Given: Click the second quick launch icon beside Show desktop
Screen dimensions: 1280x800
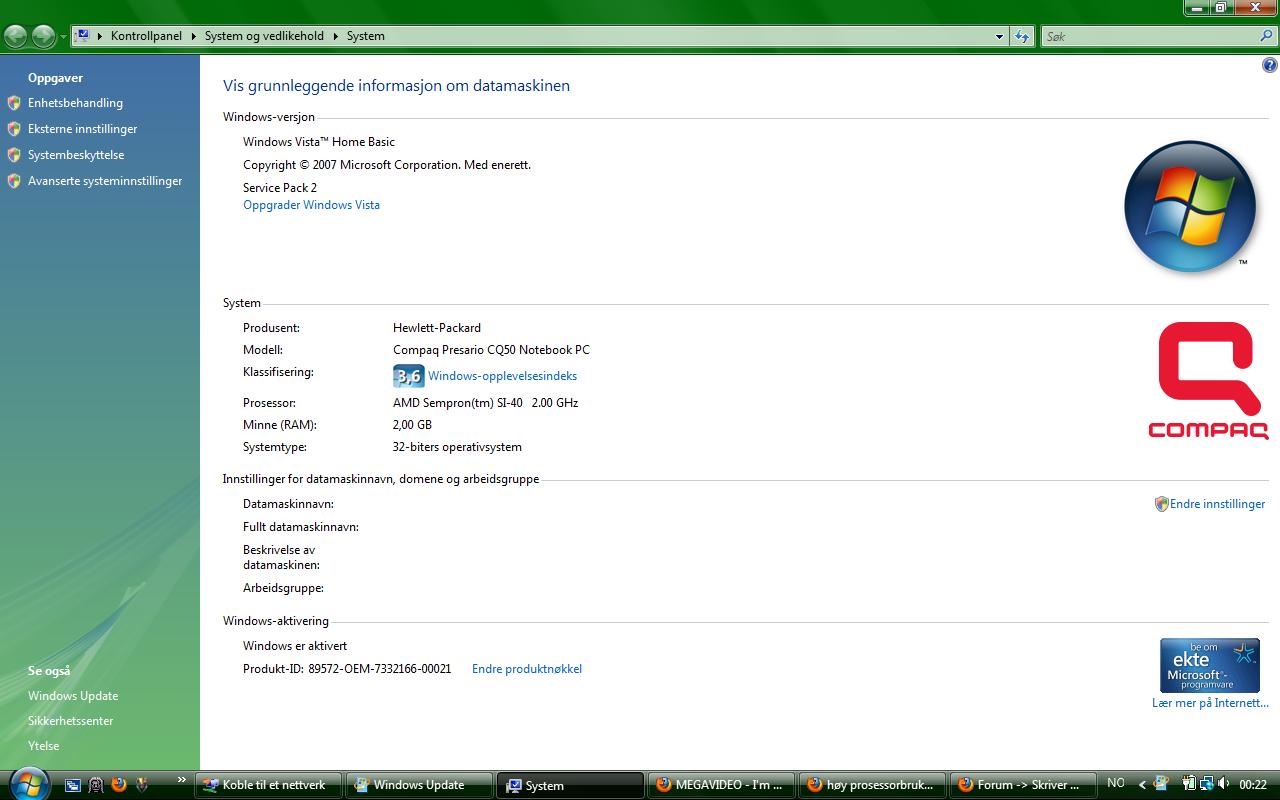Looking at the screenshot, I should [96, 785].
